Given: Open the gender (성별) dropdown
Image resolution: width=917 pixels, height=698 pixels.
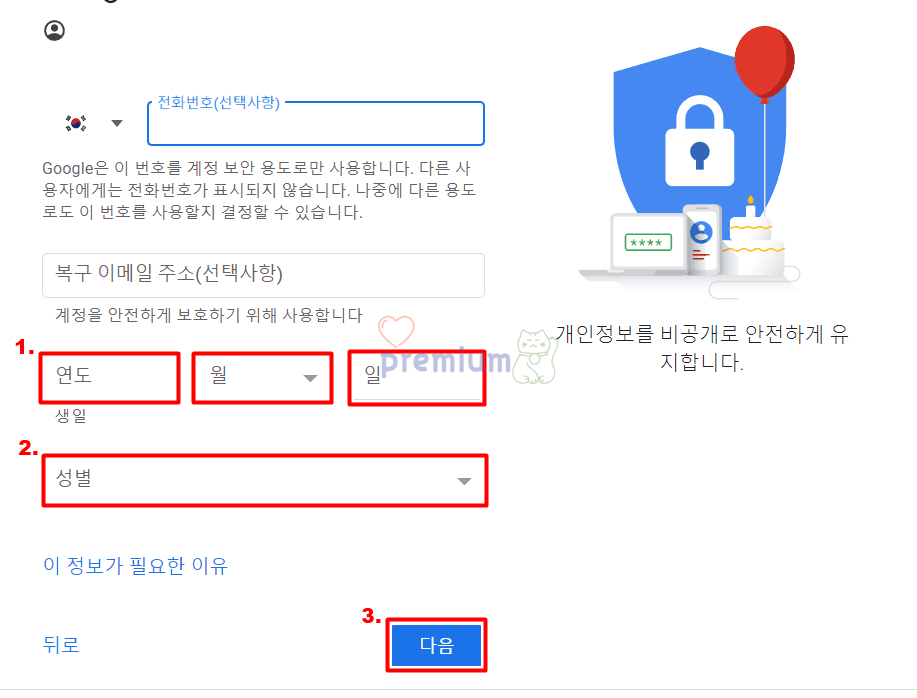Looking at the screenshot, I should (x=264, y=481).
